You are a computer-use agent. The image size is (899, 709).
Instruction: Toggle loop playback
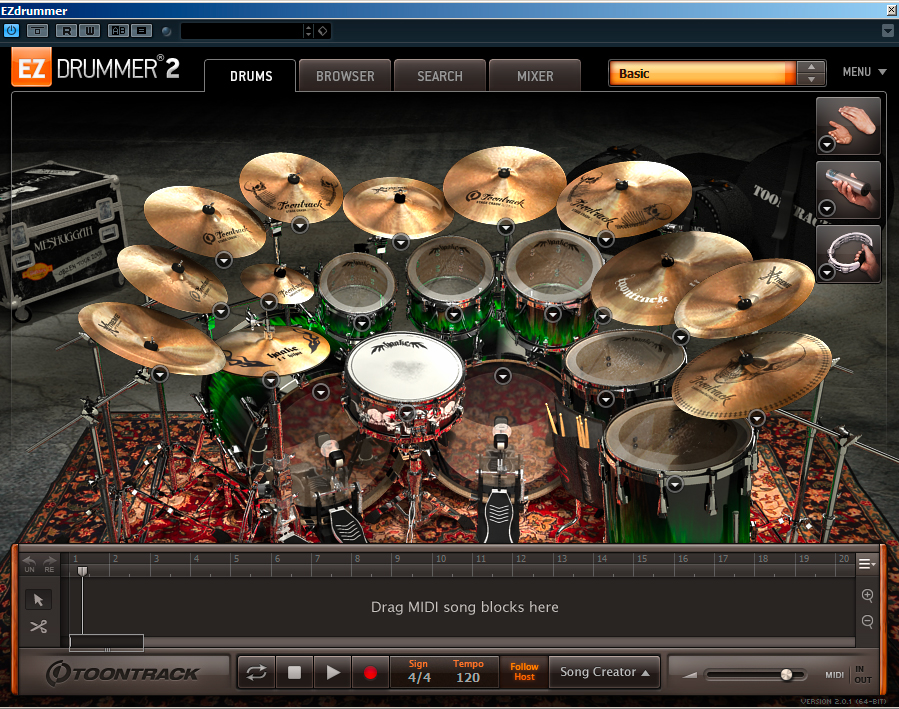coord(256,672)
